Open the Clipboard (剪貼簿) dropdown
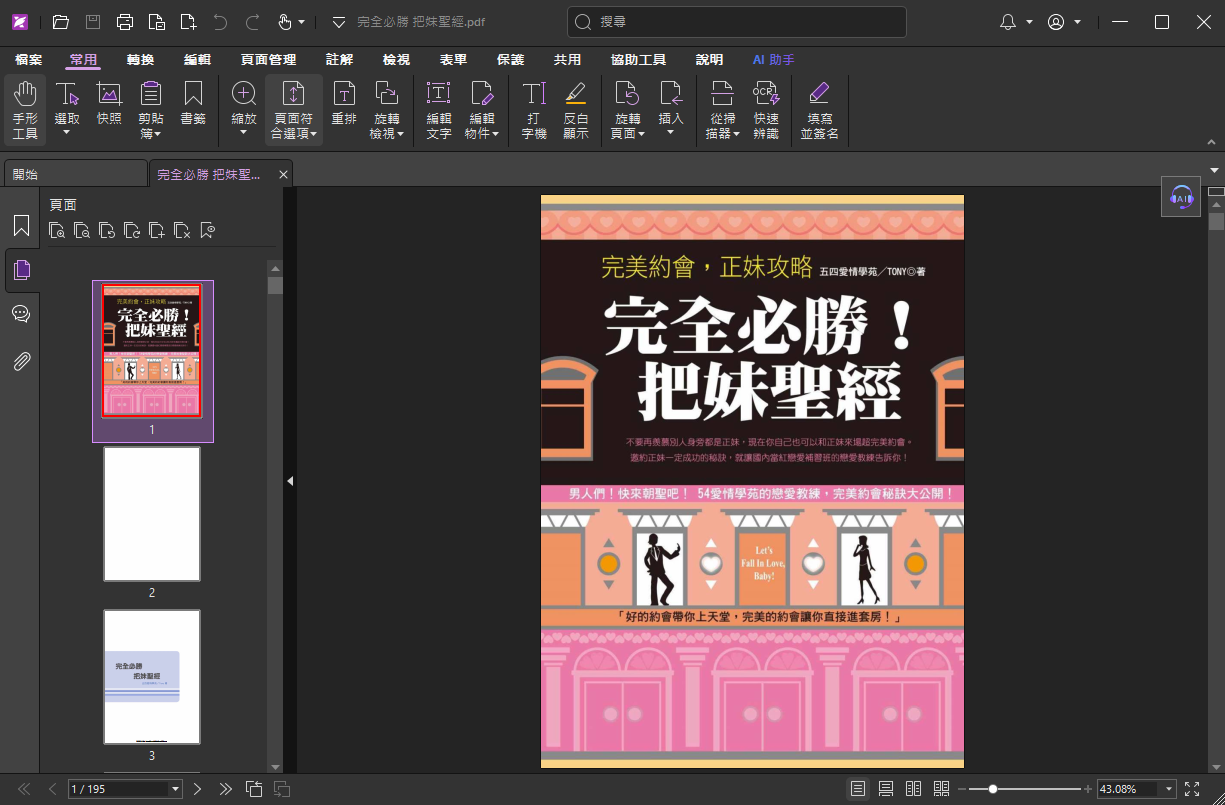 151,133
